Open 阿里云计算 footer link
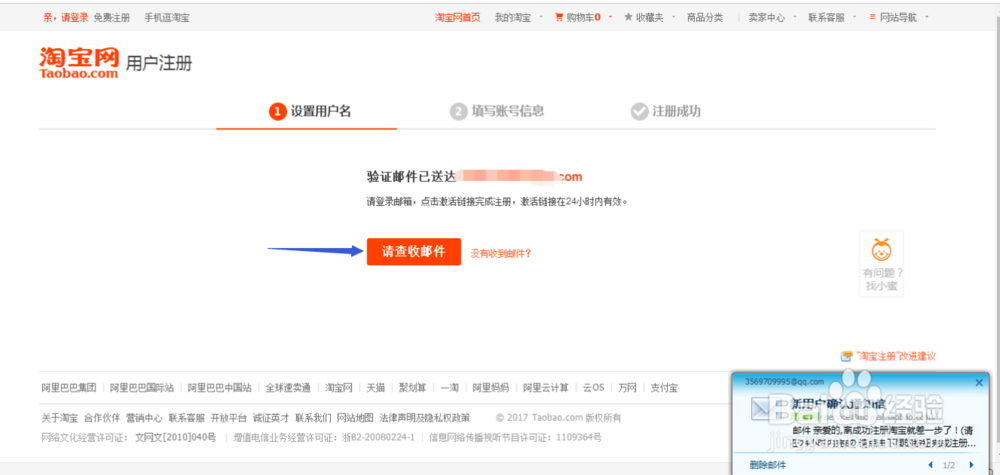The image size is (1000, 475). [546, 388]
